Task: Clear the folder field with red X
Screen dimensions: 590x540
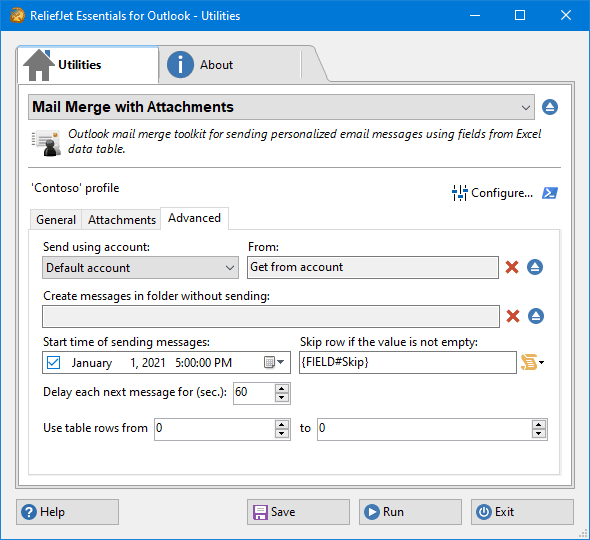Action: tap(513, 316)
